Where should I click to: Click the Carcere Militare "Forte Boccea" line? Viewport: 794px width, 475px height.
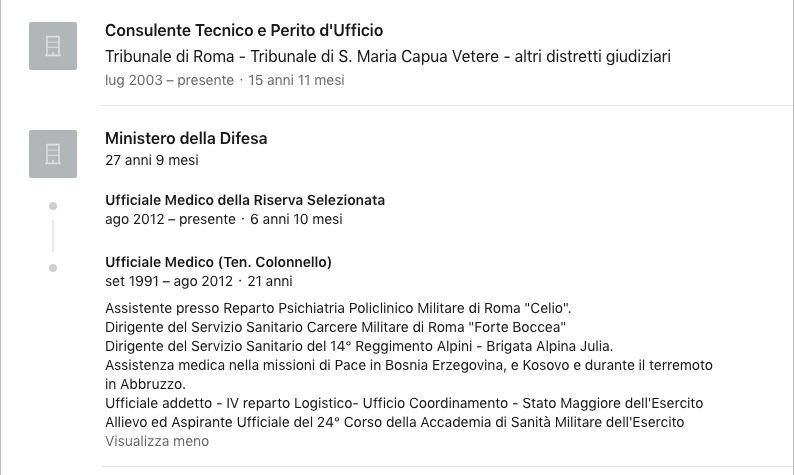point(336,327)
